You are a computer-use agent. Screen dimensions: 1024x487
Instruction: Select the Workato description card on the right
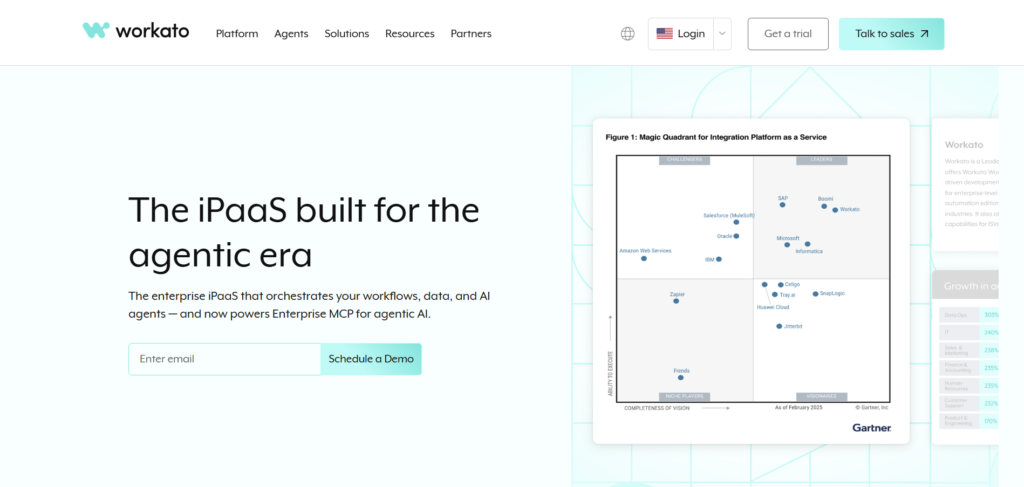[965, 185]
